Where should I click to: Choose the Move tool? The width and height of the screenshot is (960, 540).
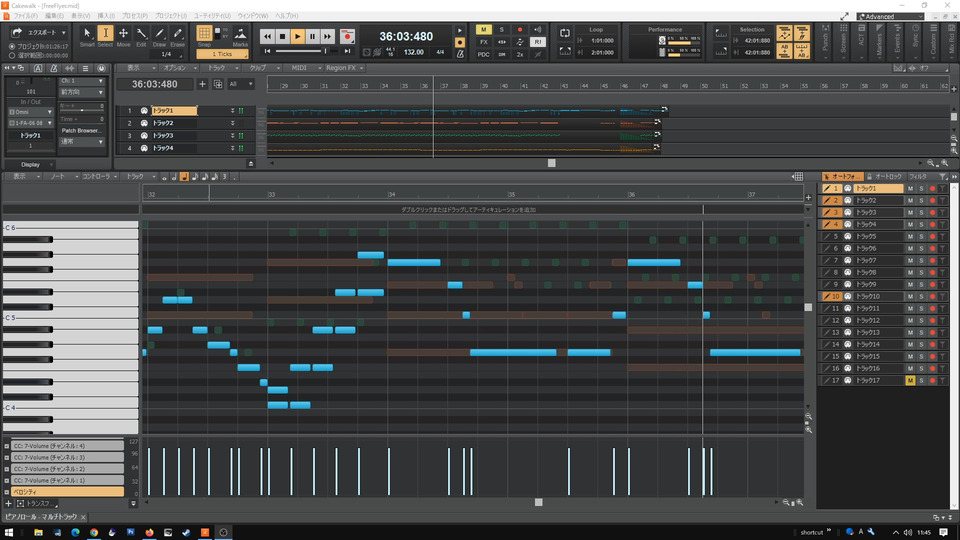pyautogui.click(x=123, y=36)
